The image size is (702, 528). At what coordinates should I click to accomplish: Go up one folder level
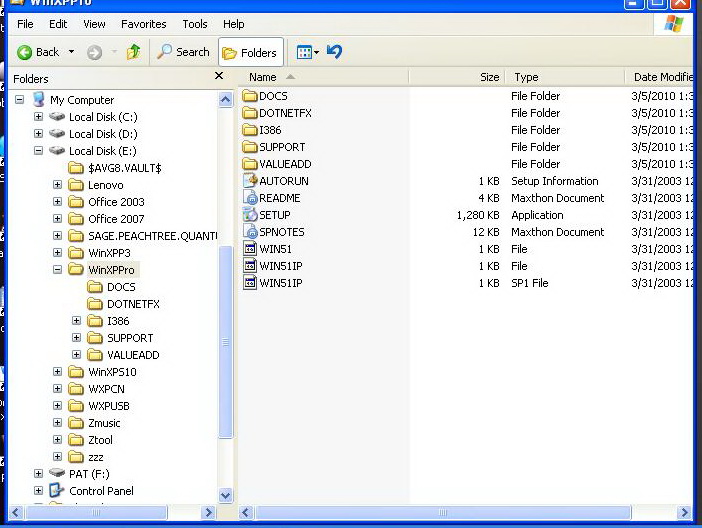133,52
